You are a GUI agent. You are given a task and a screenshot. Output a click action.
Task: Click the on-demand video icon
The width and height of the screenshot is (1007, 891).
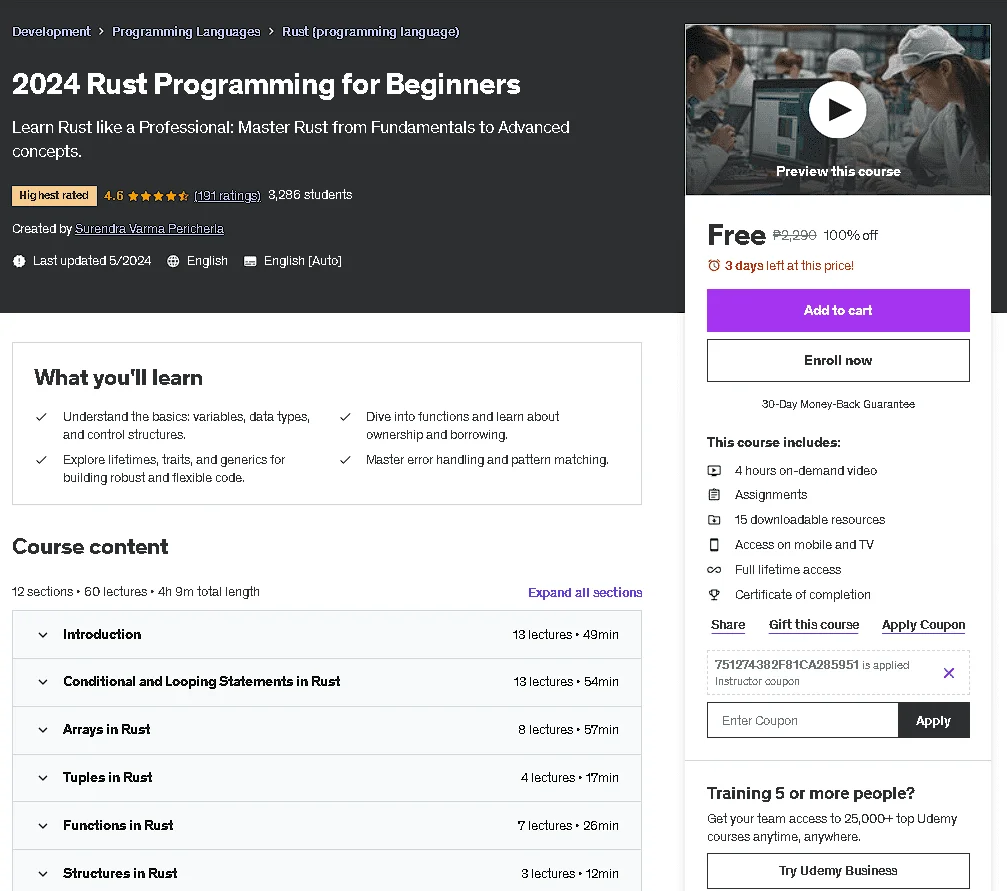(714, 470)
